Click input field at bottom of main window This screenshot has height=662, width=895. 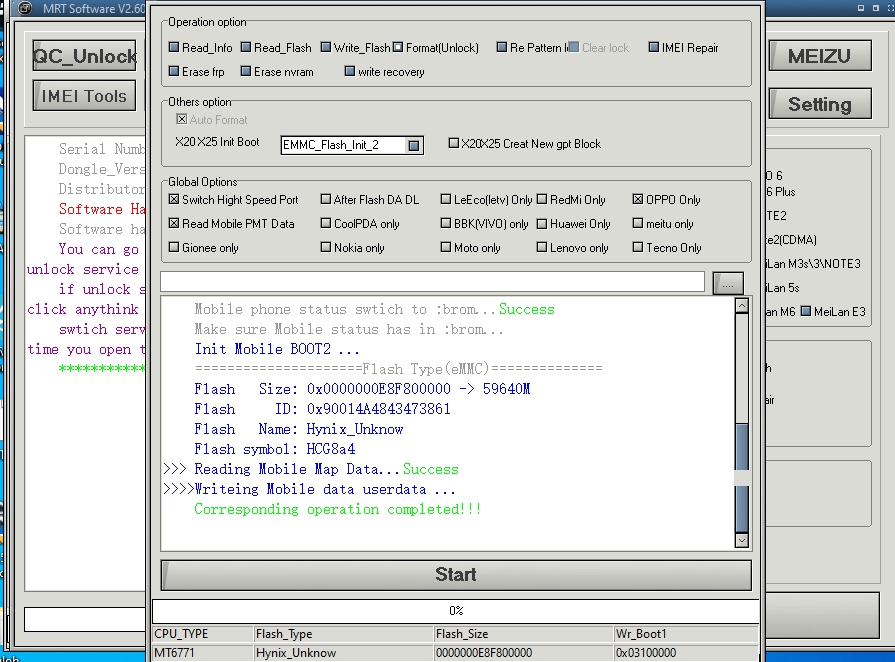click(84, 620)
